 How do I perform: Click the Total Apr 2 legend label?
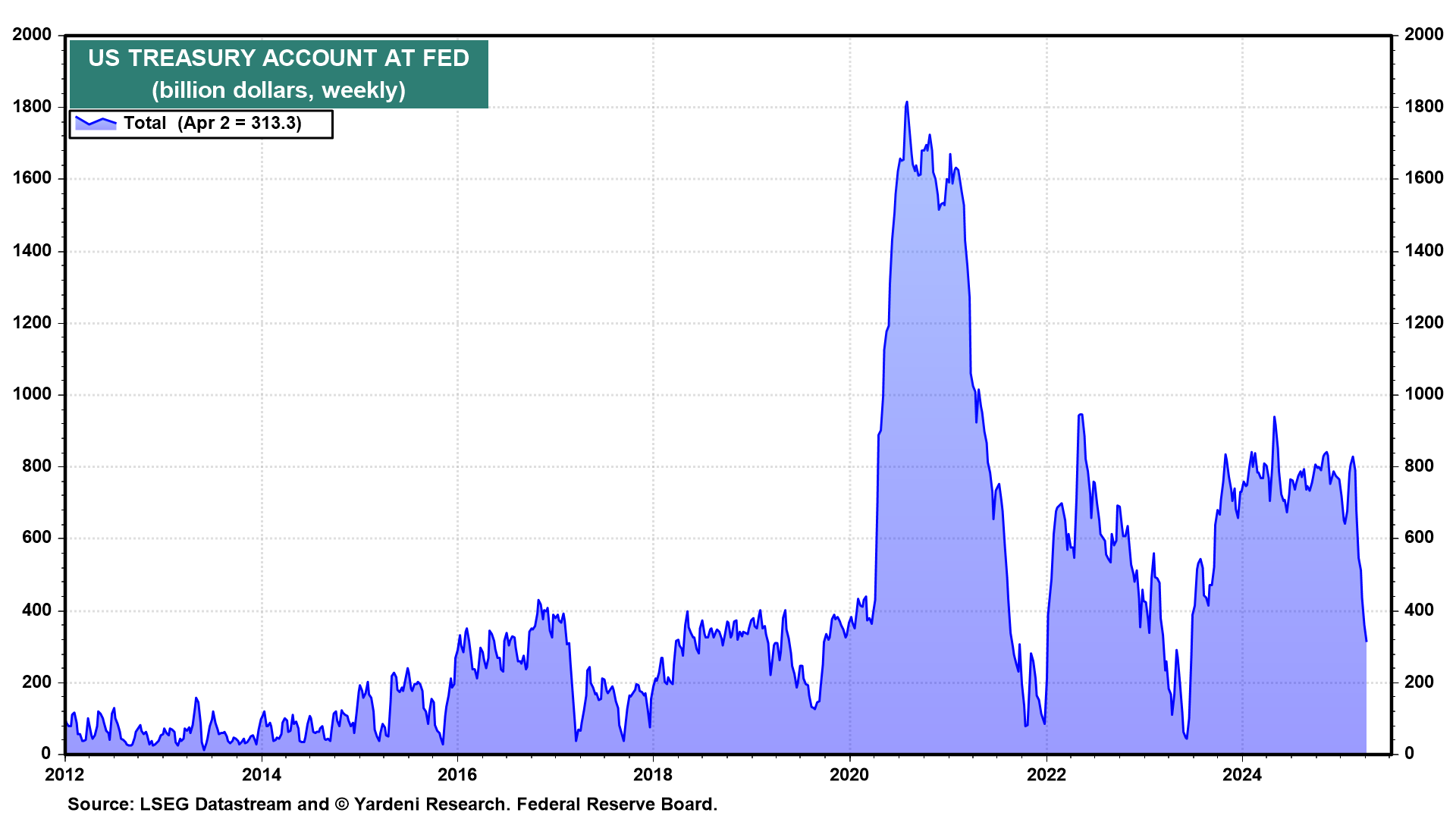(212, 123)
